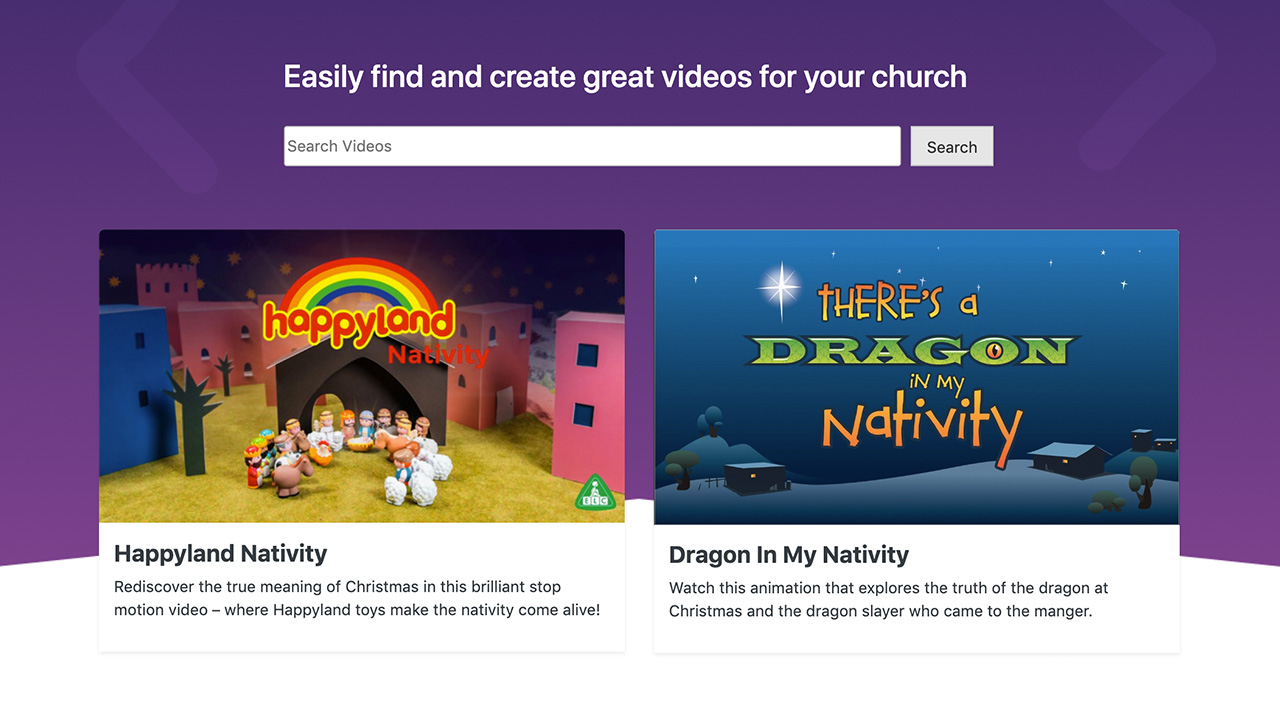Click the ELC logo badge on Happyland thumbnail

point(595,494)
